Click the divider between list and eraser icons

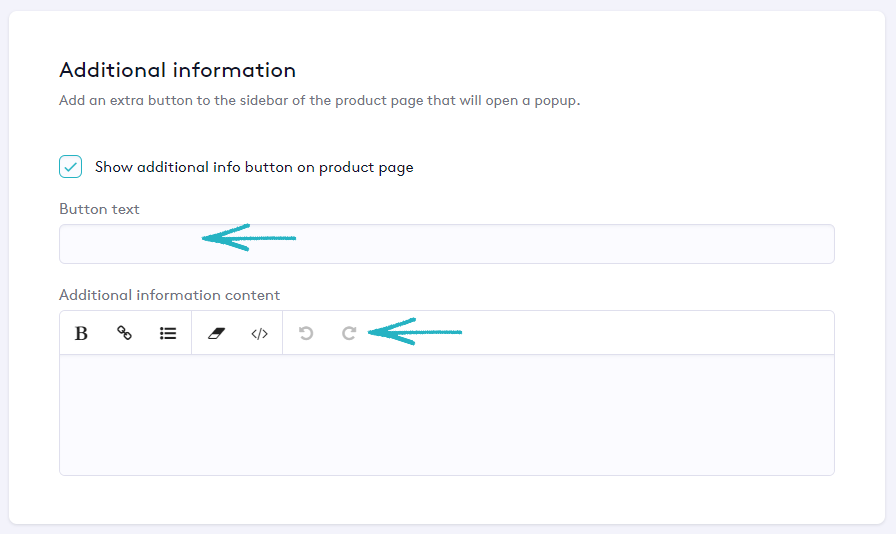pos(191,333)
